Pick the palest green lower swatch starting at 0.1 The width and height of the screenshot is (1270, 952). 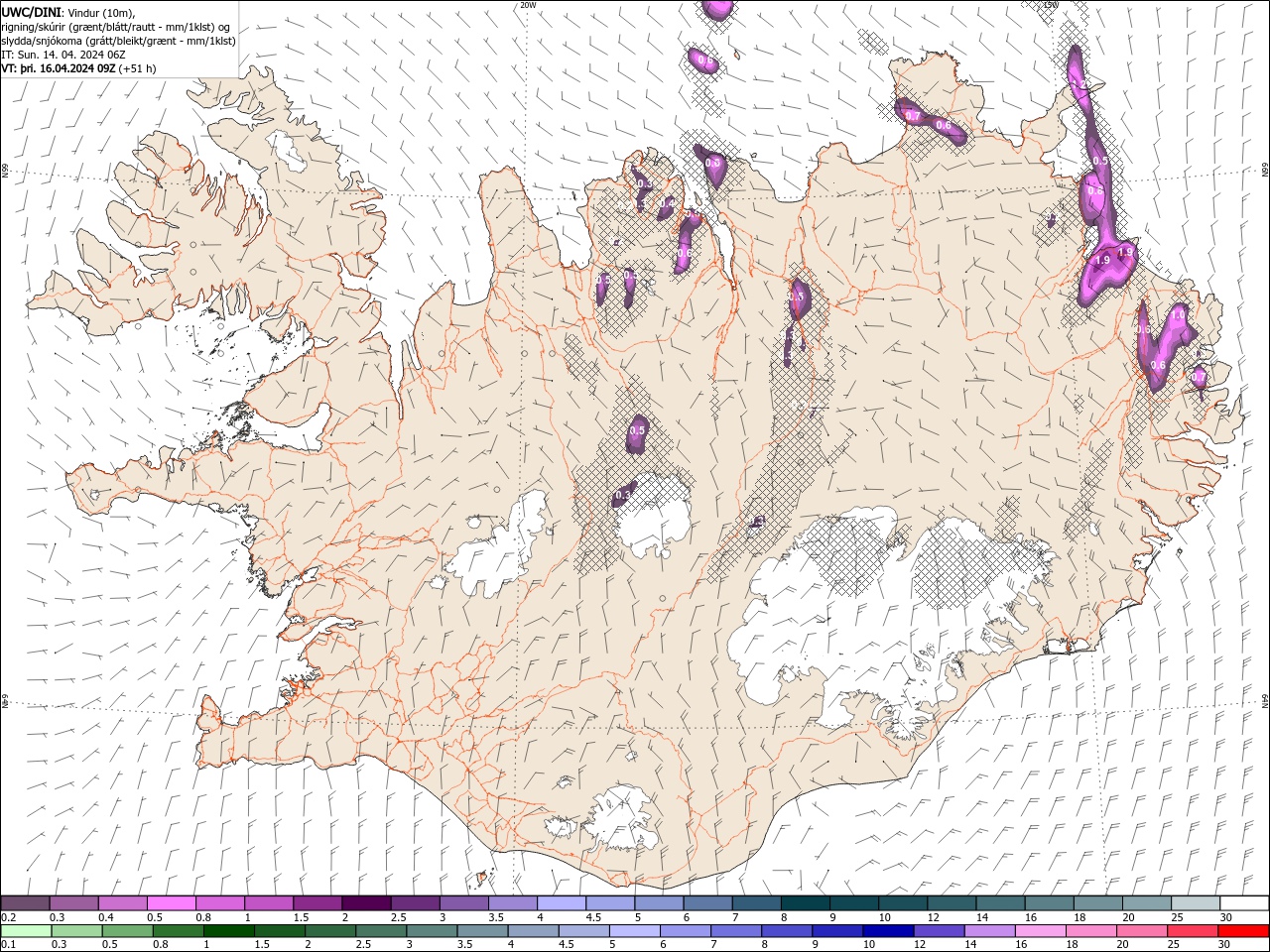(x=25, y=931)
